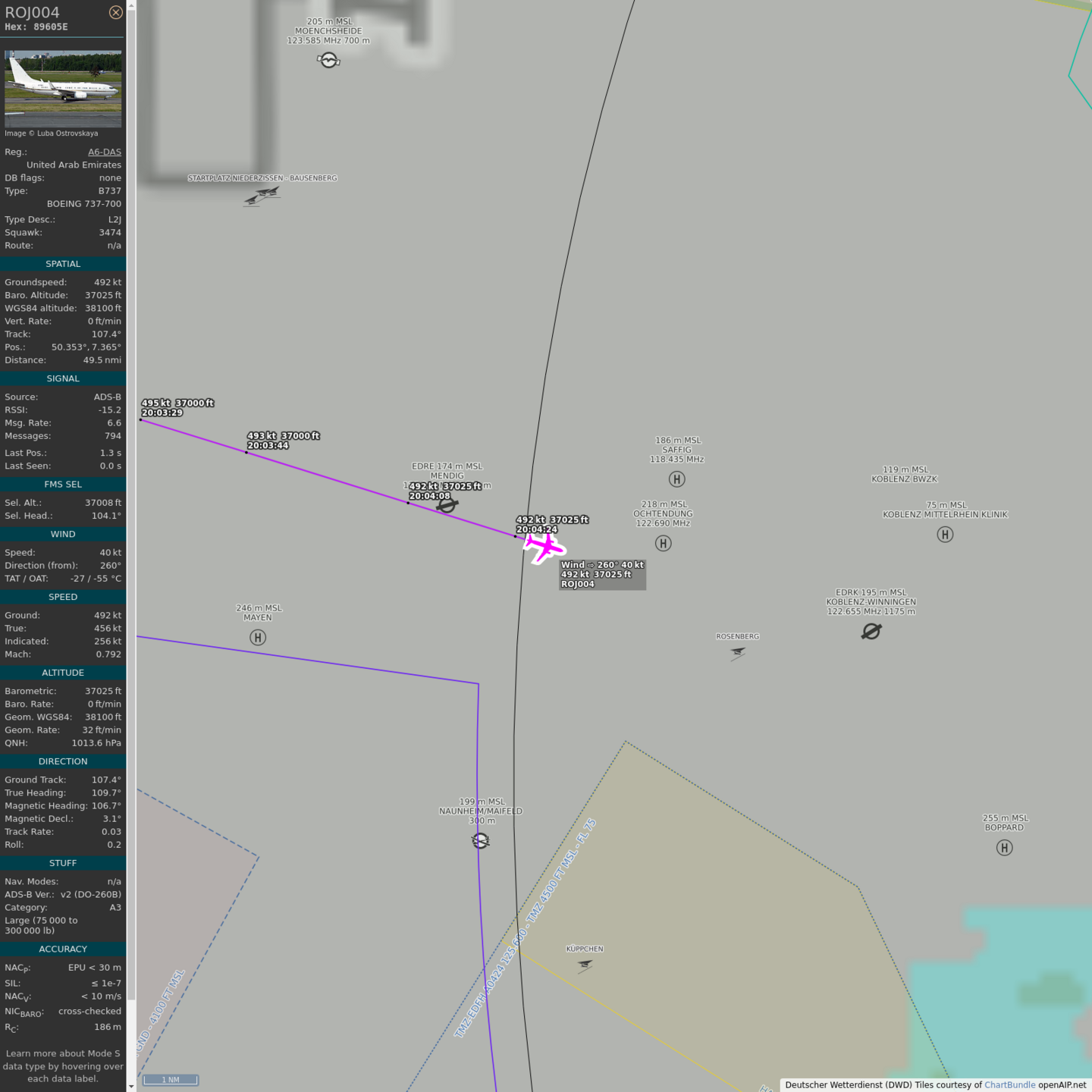Select the Rosenberg hang glider site icon
Viewport: 1092px width, 1092px height.
pos(738,652)
